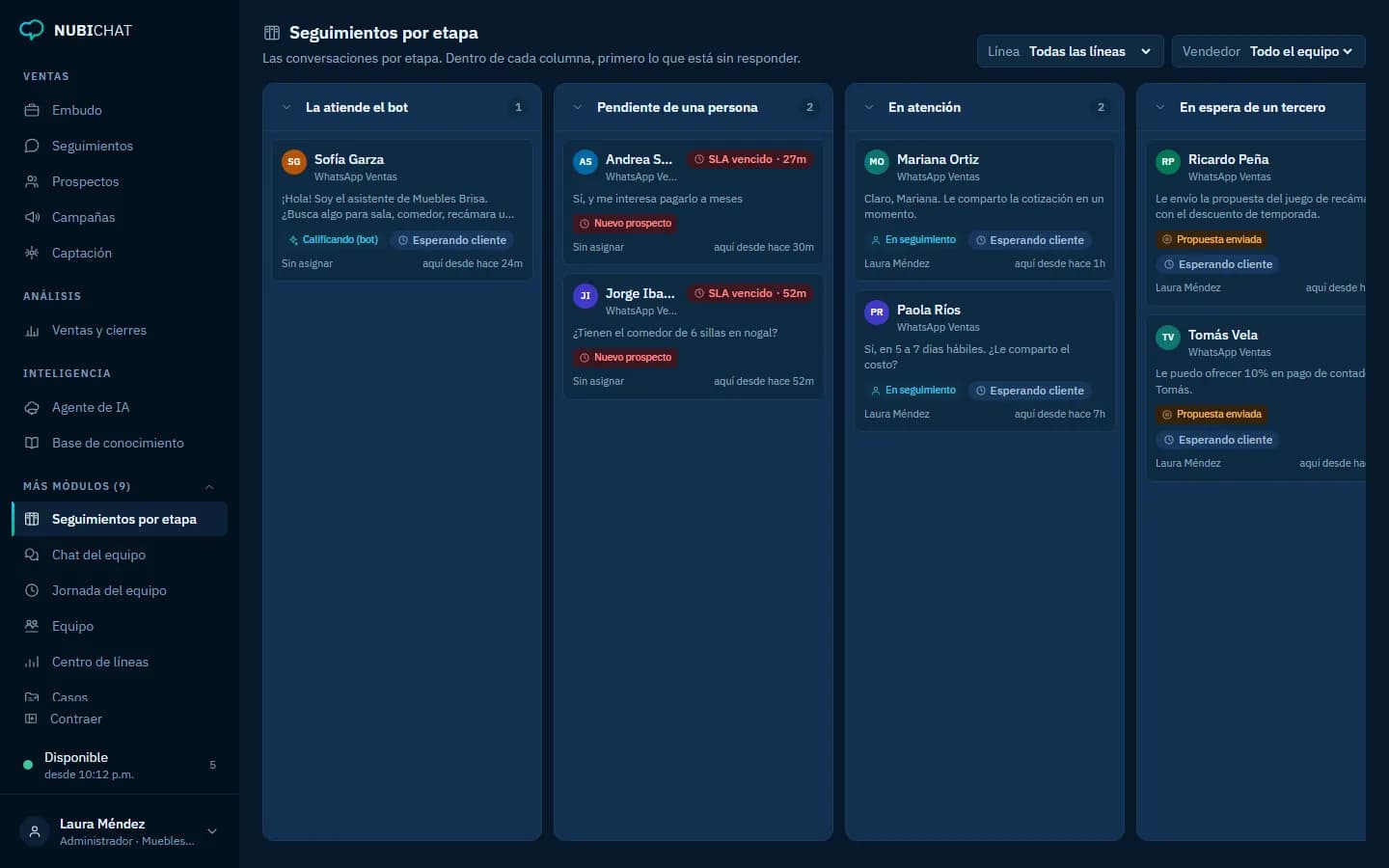Click the Seguimientos chat bubble icon
Image resolution: width=1389 pixels, height=868 pixels.
(x=32, y=146)
